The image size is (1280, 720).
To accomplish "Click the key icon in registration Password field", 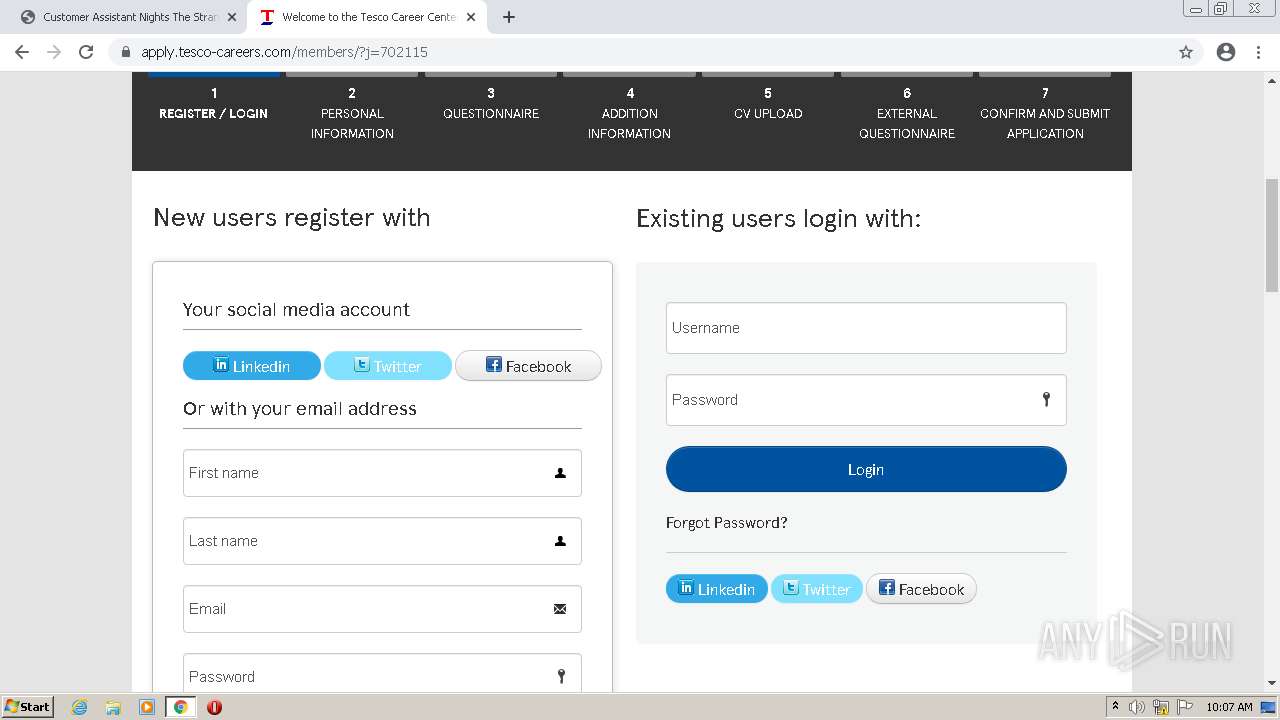I will (561, 676).
